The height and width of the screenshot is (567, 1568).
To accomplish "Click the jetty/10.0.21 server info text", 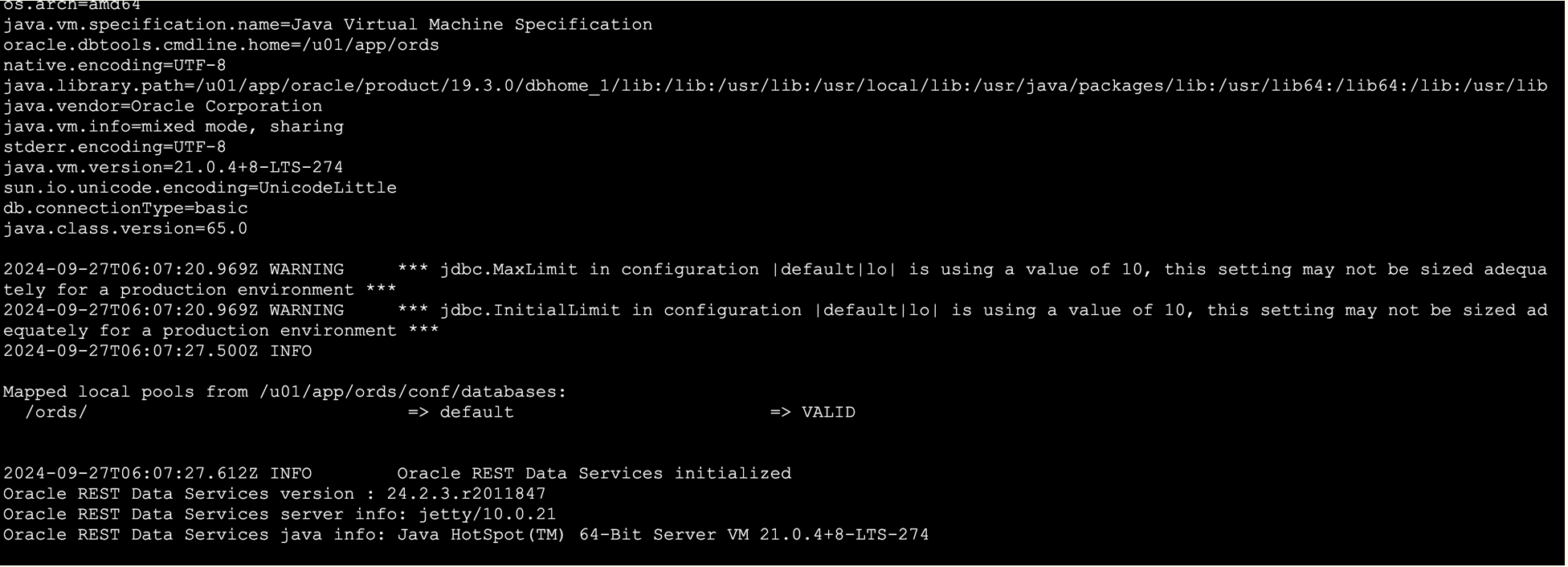I will tap(487, 515).
